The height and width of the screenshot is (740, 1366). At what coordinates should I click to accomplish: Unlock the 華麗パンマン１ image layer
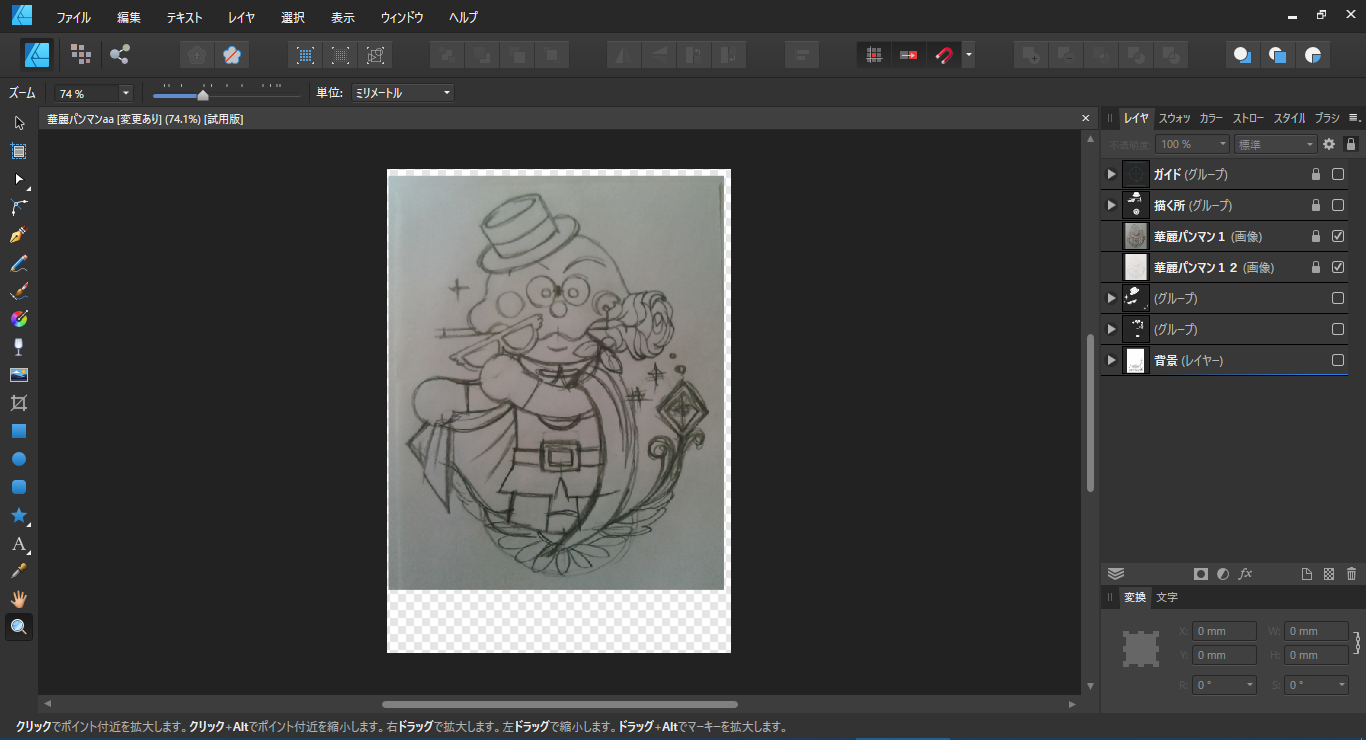point(1316,236)
